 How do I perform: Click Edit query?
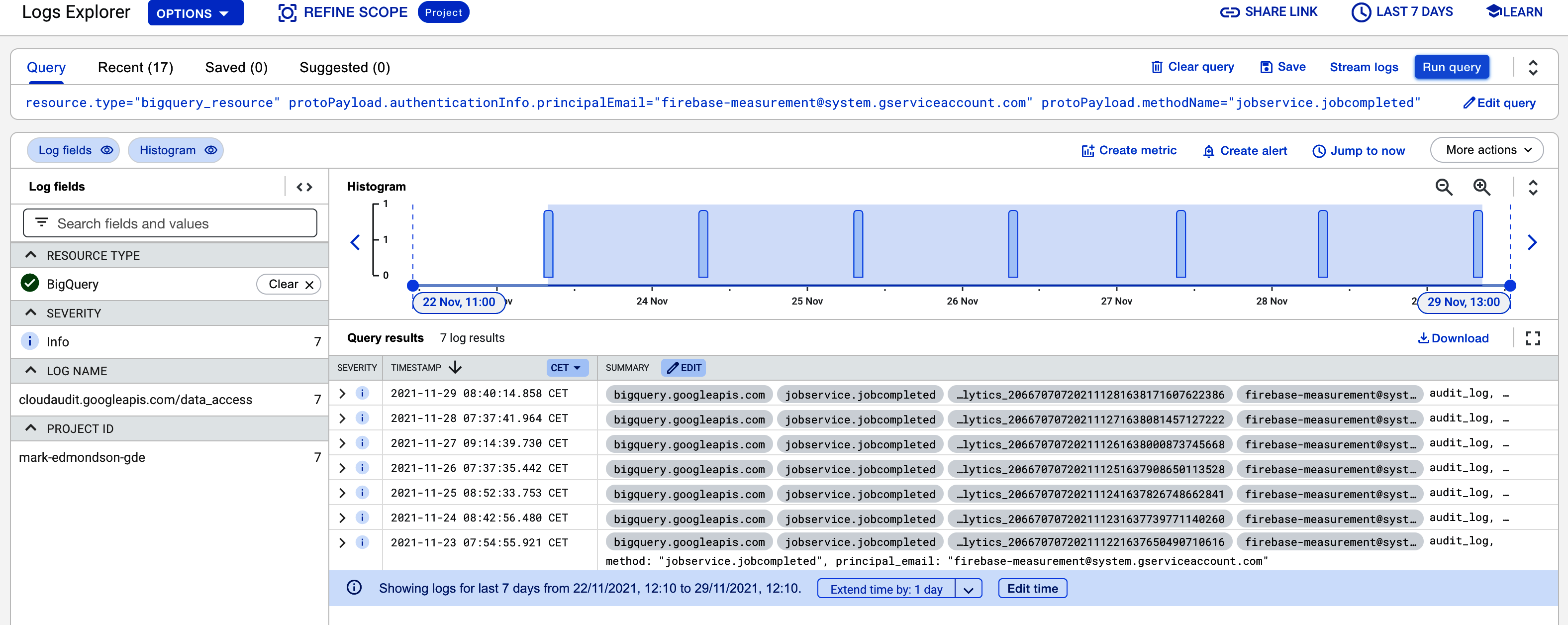pos(1499,103)
